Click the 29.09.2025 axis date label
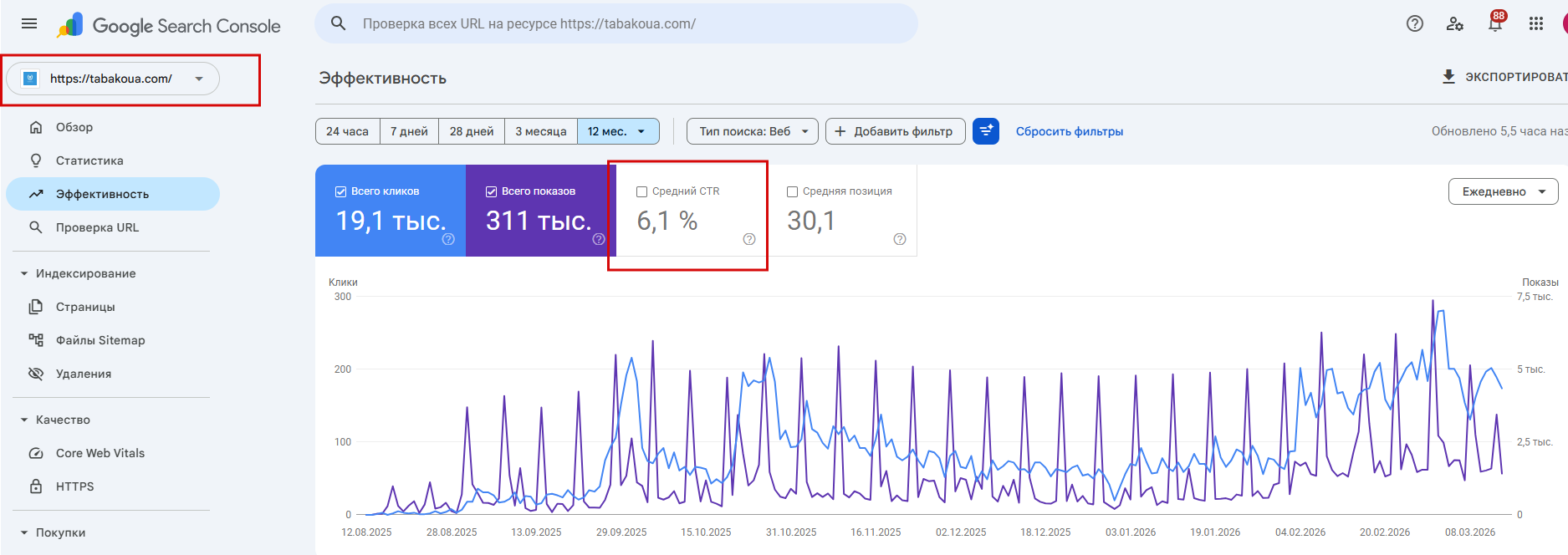The width and height of the screenshot is (1568, 555). coord(621,532)
